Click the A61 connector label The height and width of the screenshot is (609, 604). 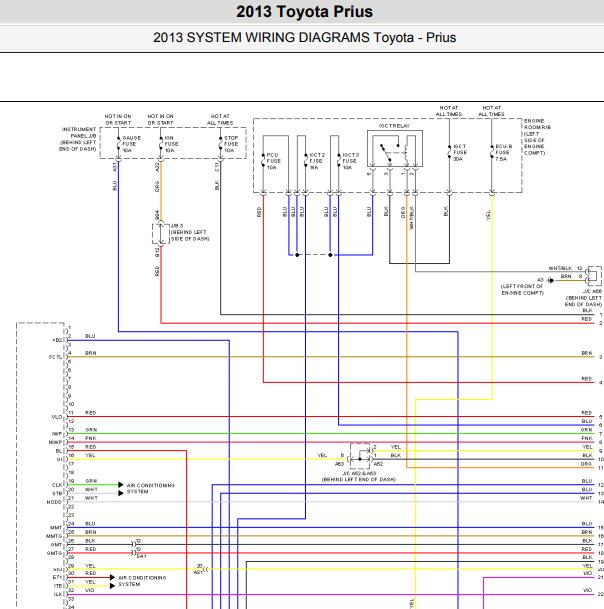point(198,572)
